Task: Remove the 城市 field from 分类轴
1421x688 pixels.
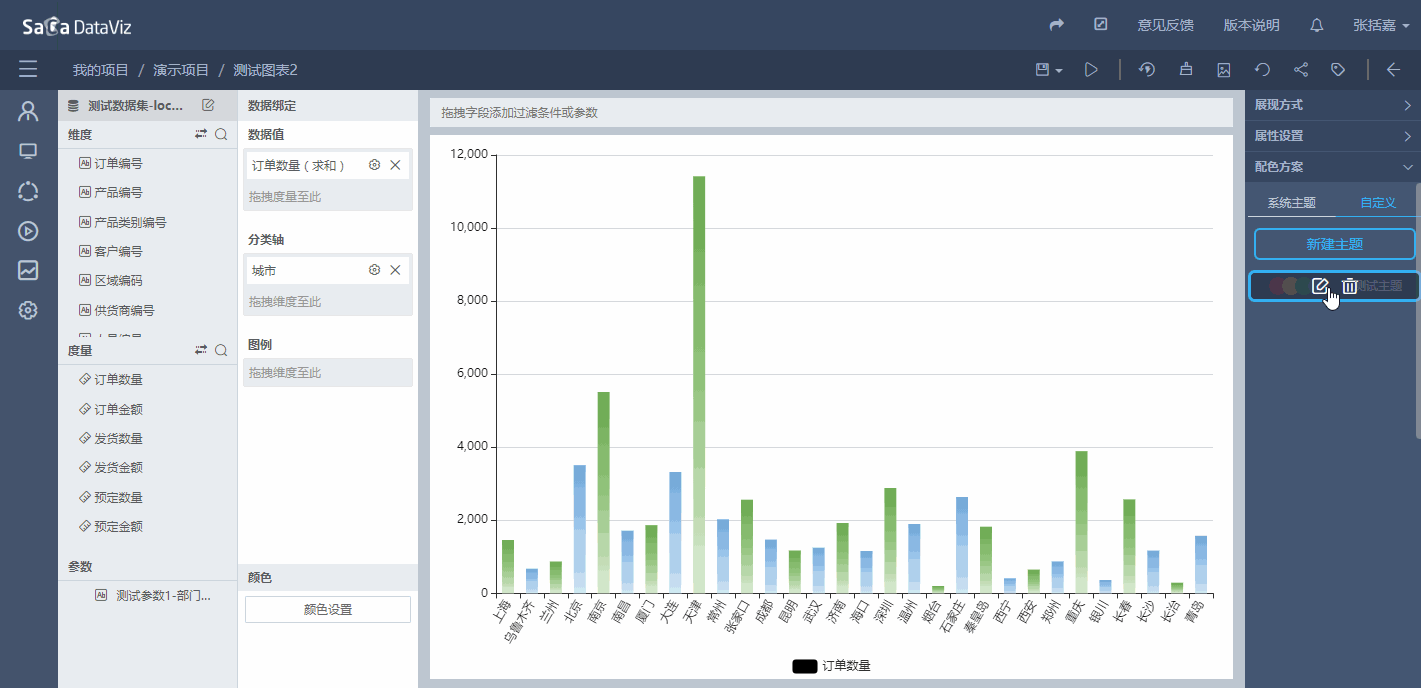Action: point(395,270)
